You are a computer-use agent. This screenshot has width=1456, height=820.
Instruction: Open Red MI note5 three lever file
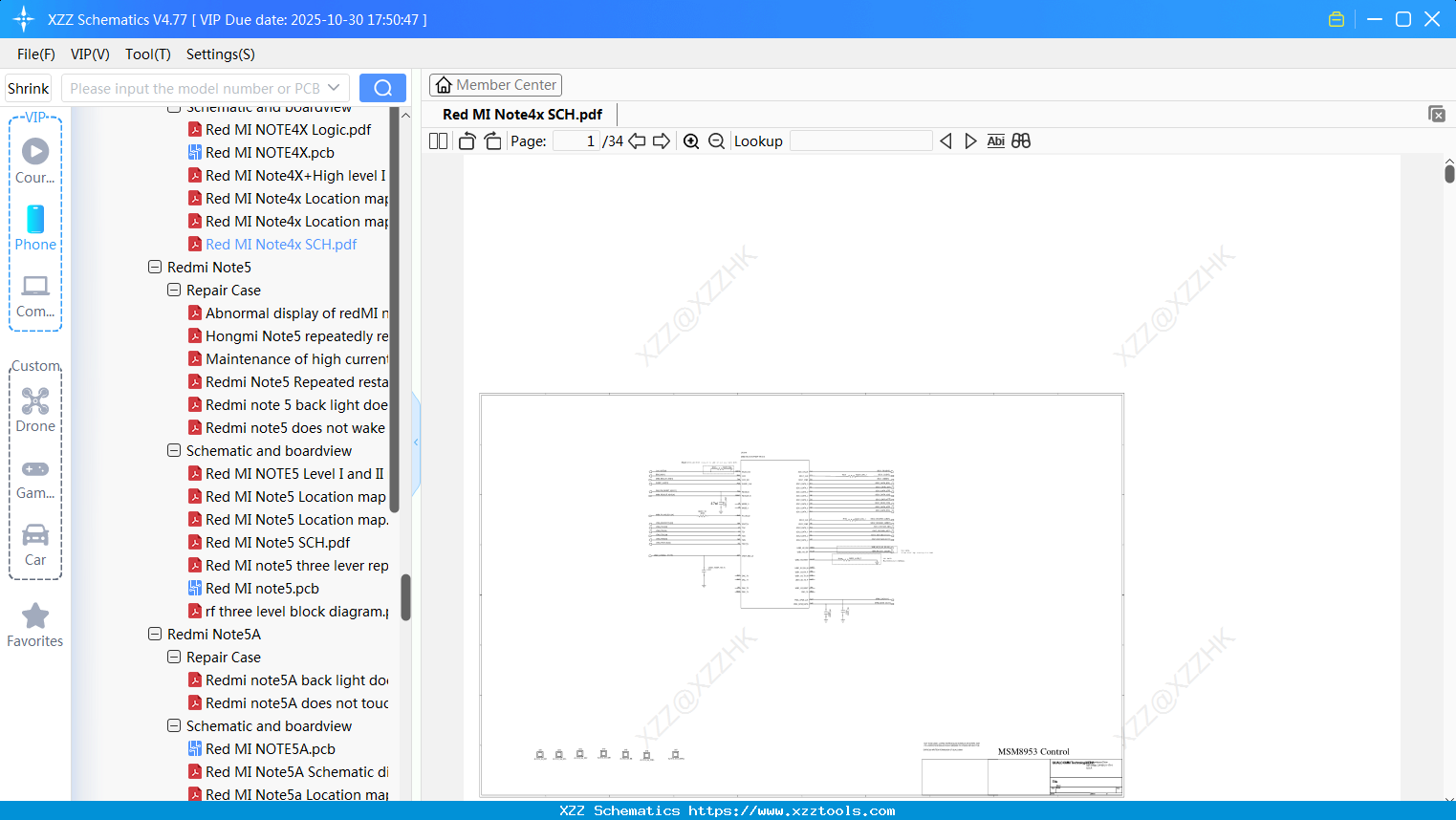coord(288,566)
